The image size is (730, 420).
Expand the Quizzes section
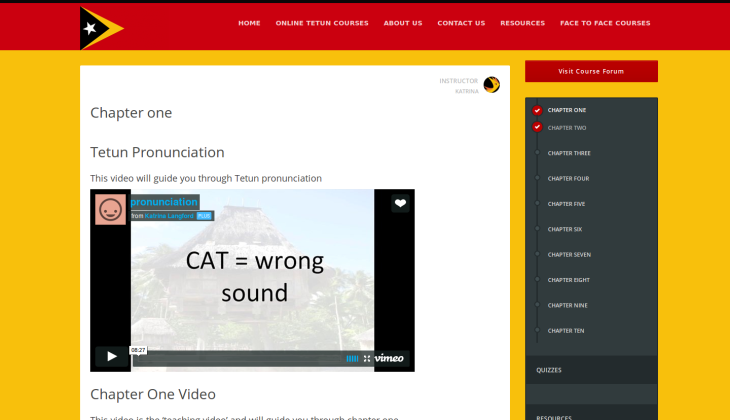(x=591, y=370)
